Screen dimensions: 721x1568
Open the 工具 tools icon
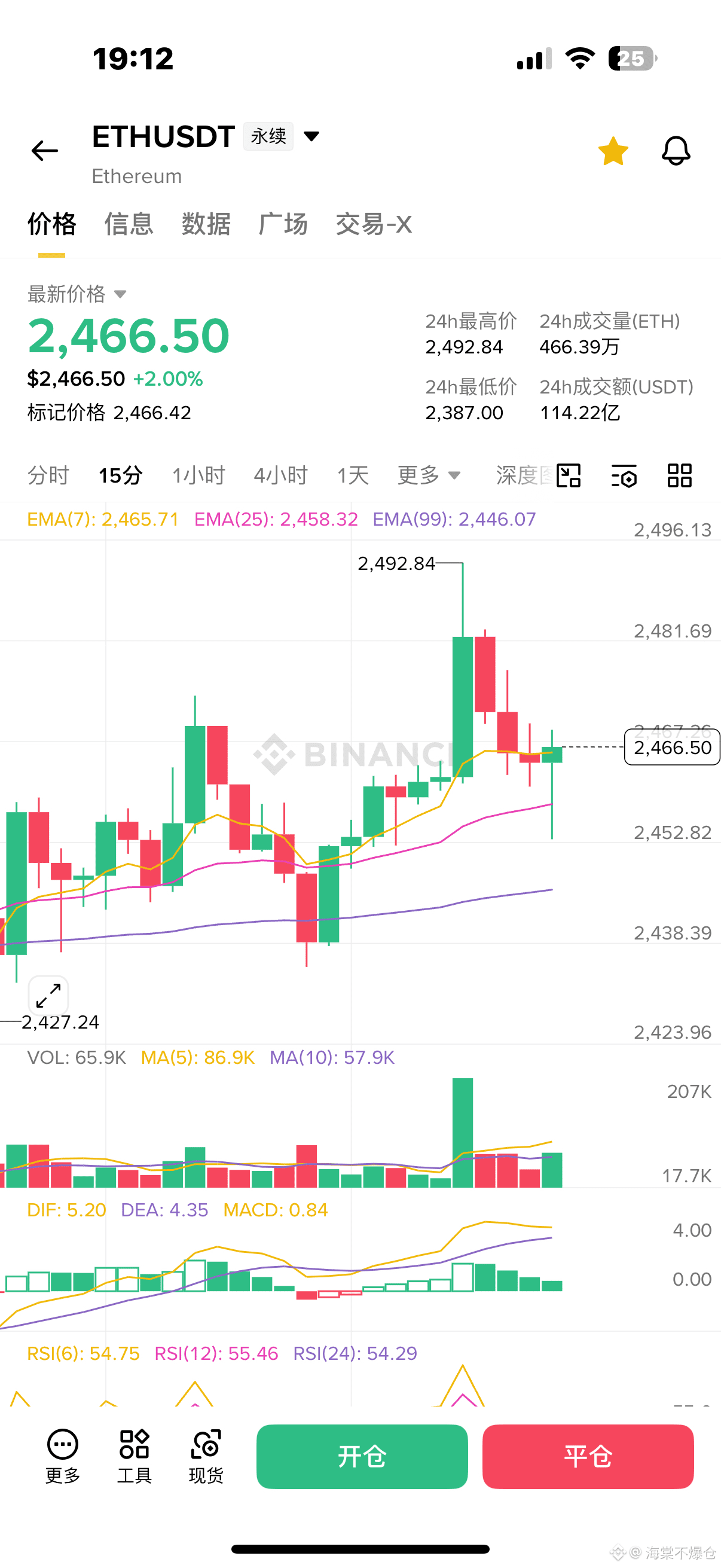pos(135,1456)
